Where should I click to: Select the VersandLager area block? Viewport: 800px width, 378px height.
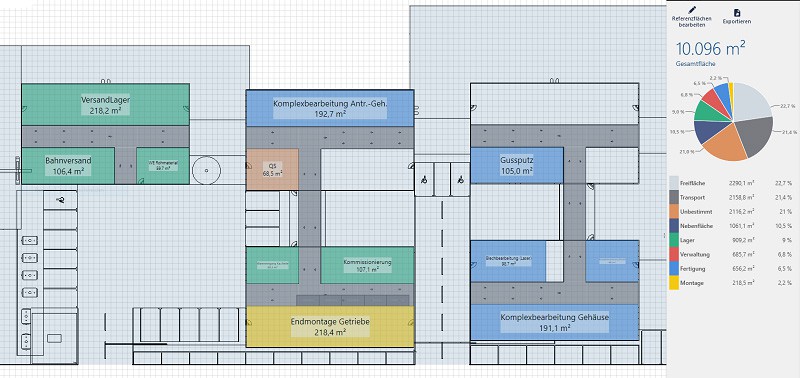pyautogui.click(x=105, y=105)
